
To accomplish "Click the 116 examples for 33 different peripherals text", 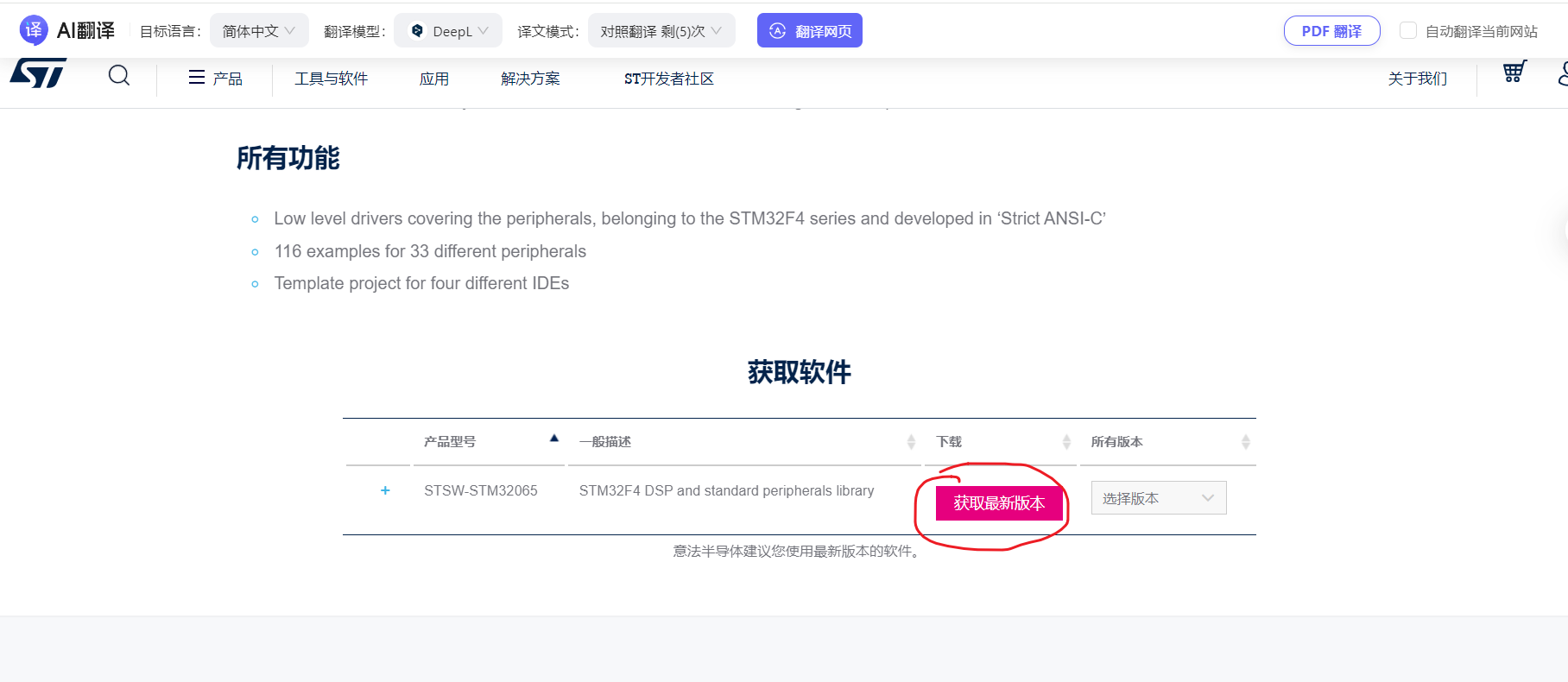I will (x=430, y=251).
